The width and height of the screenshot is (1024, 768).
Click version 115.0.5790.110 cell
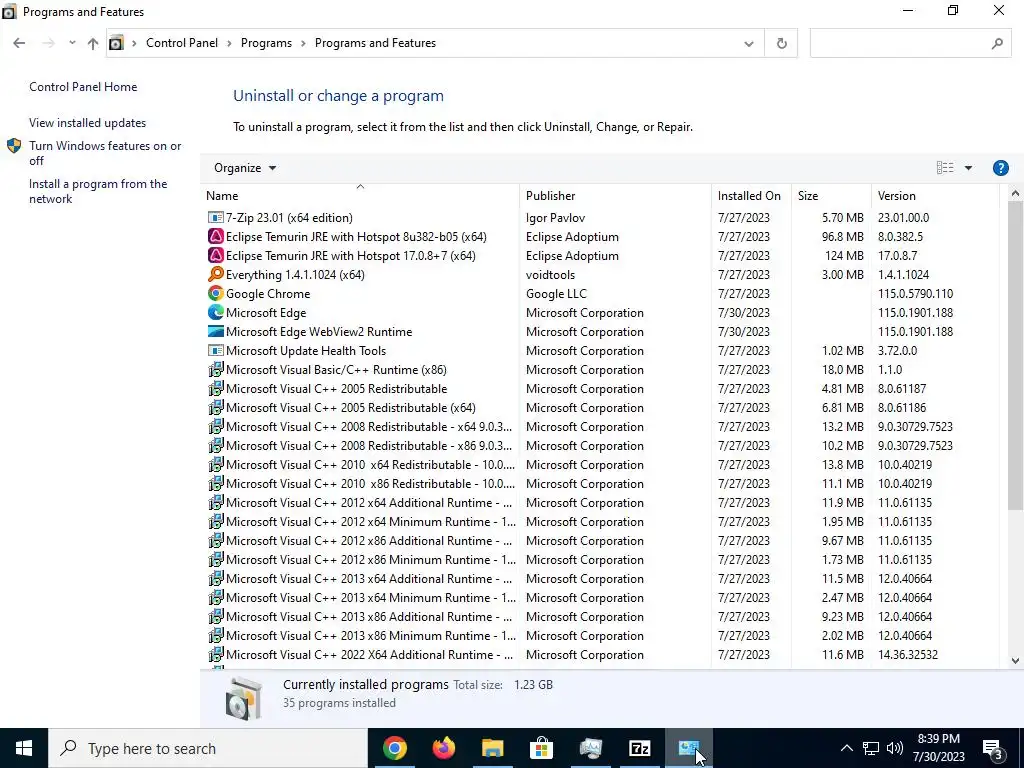915,293
